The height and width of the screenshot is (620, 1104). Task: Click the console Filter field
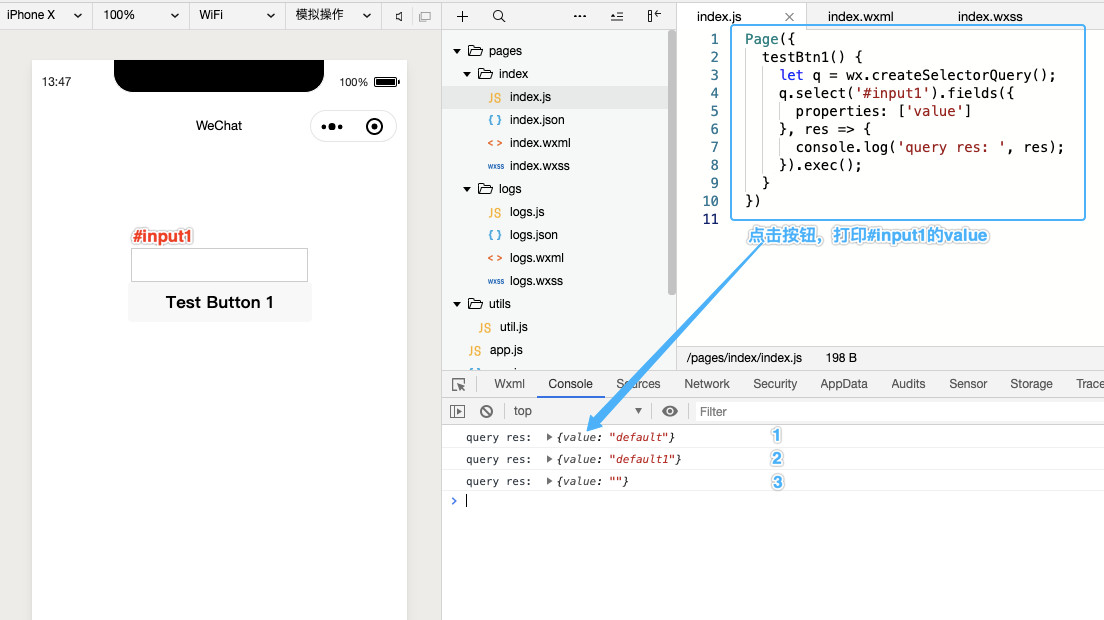point(899,412)
